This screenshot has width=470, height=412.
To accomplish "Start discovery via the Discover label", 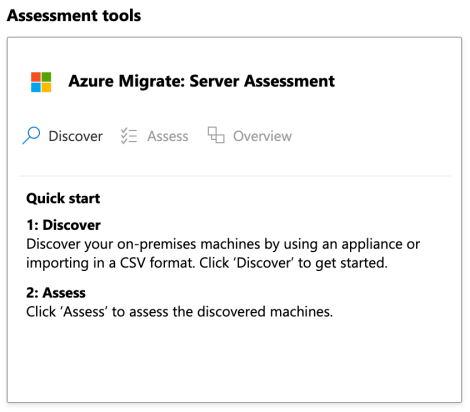I will [75, 136].
